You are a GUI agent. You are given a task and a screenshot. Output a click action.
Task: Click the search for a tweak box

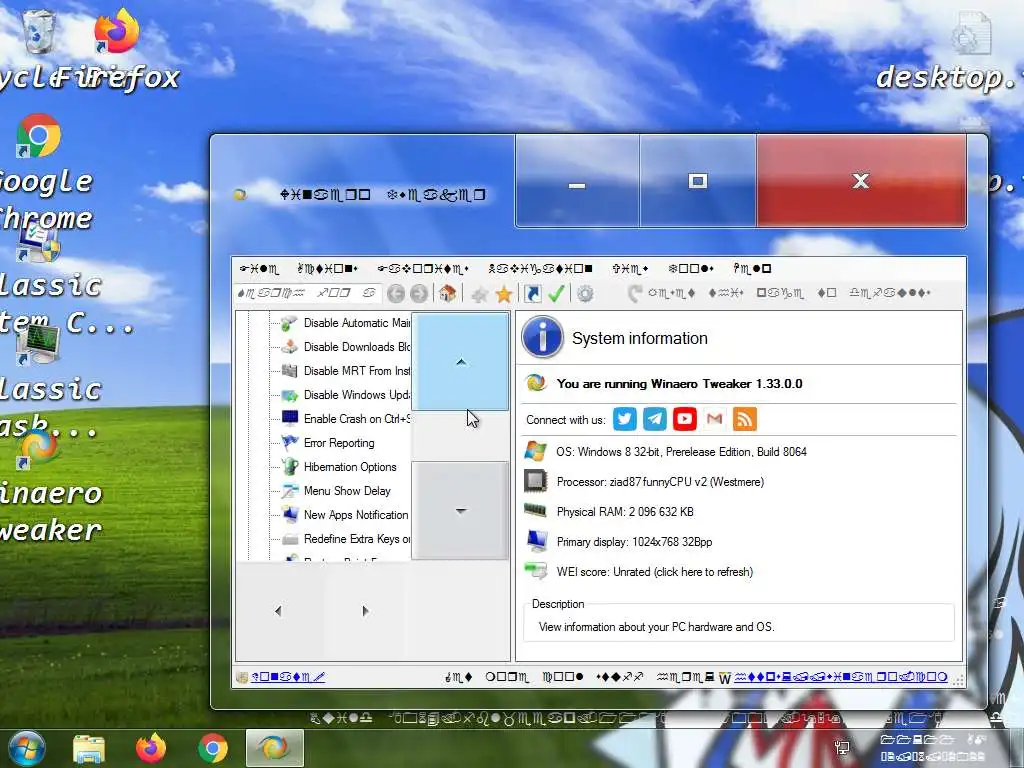coord(306,293)
